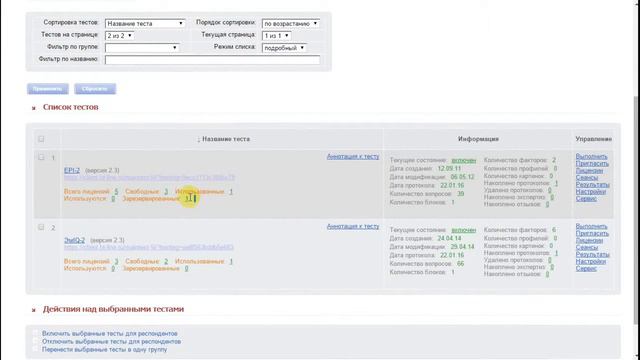Click Сеансы in the EPI-2 row

(x=587, y=178)
